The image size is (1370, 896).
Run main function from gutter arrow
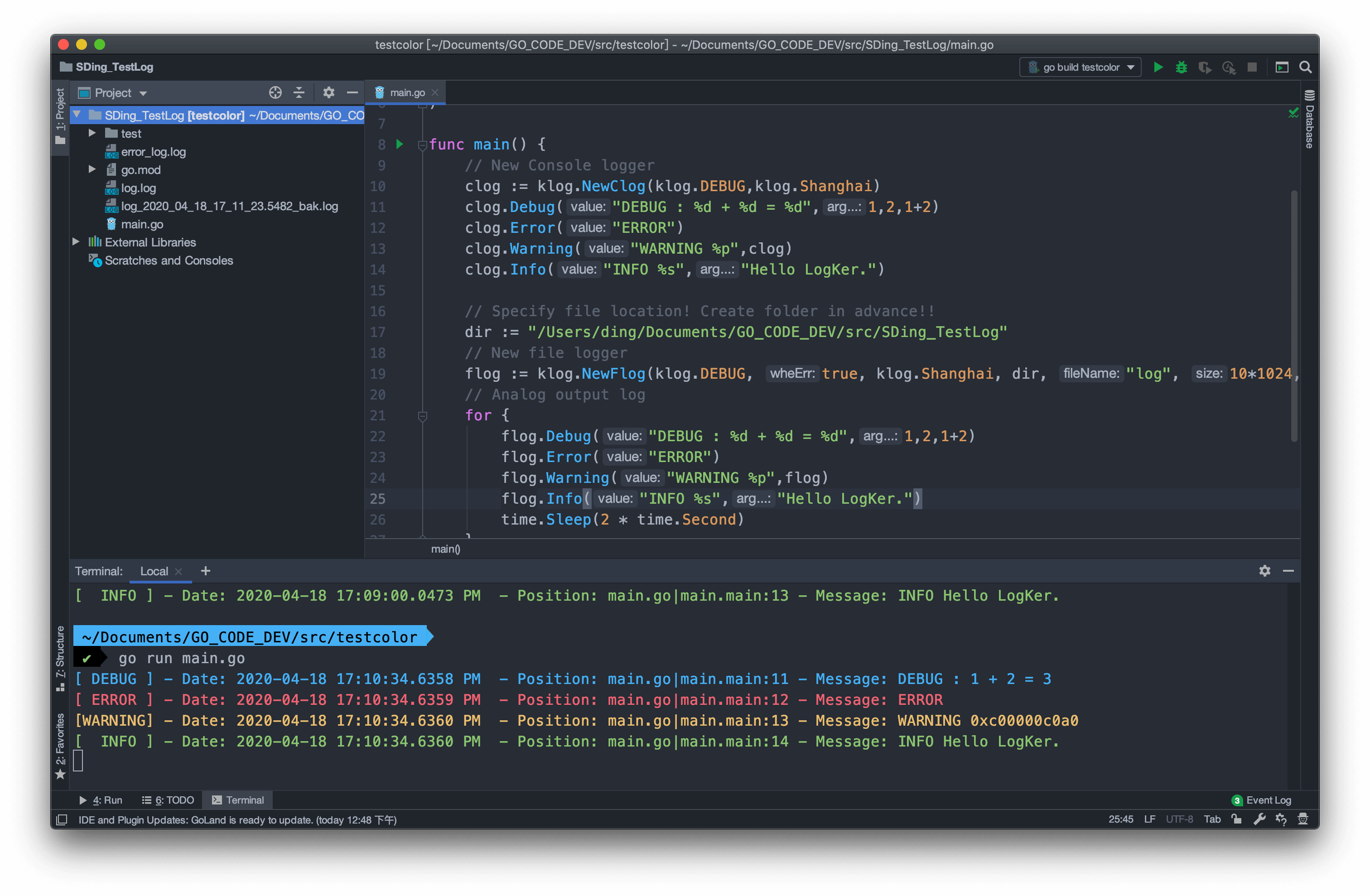click(x=400, y=145)
